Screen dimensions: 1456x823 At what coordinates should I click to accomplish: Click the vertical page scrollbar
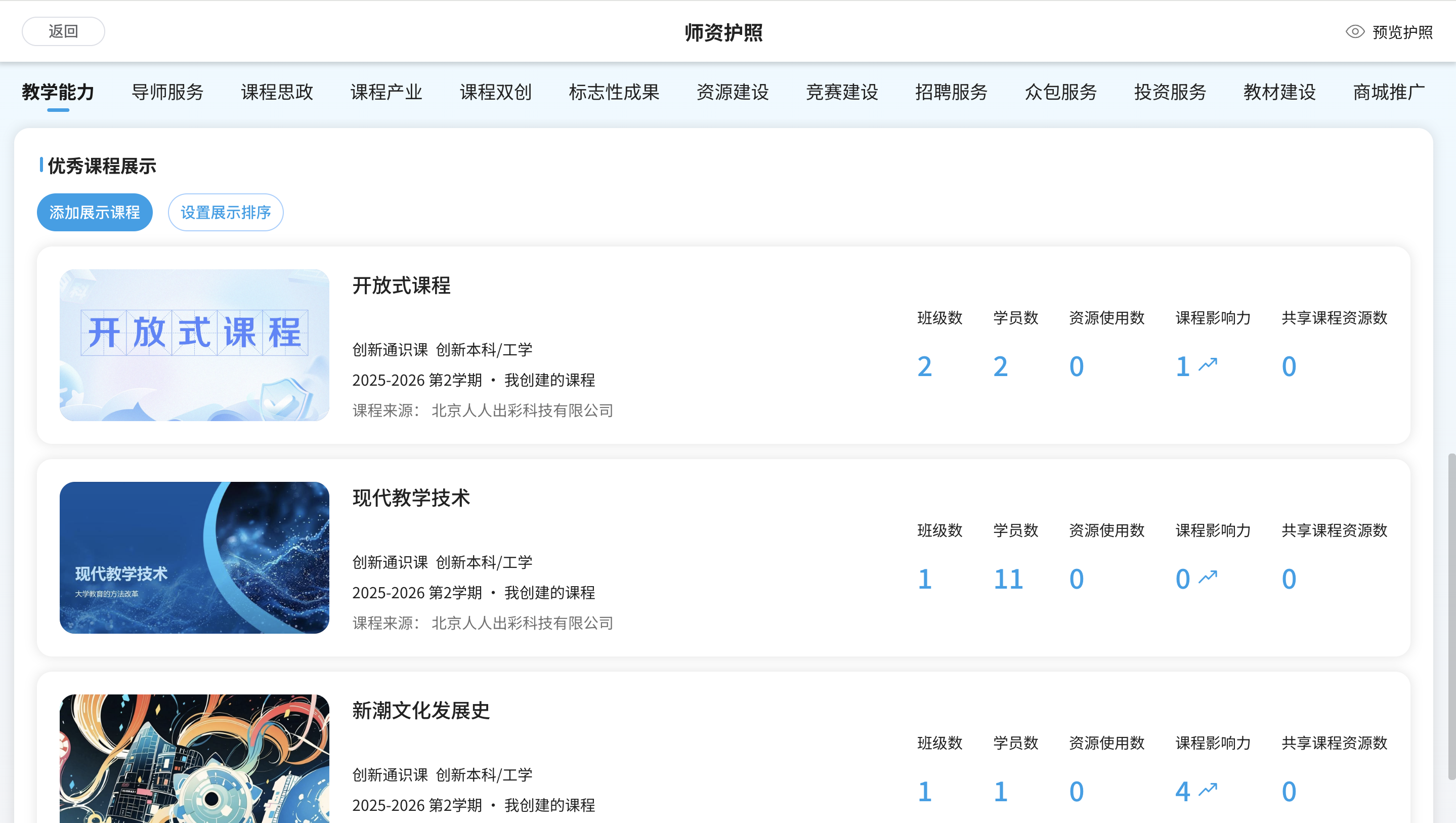pos(1451,616)
